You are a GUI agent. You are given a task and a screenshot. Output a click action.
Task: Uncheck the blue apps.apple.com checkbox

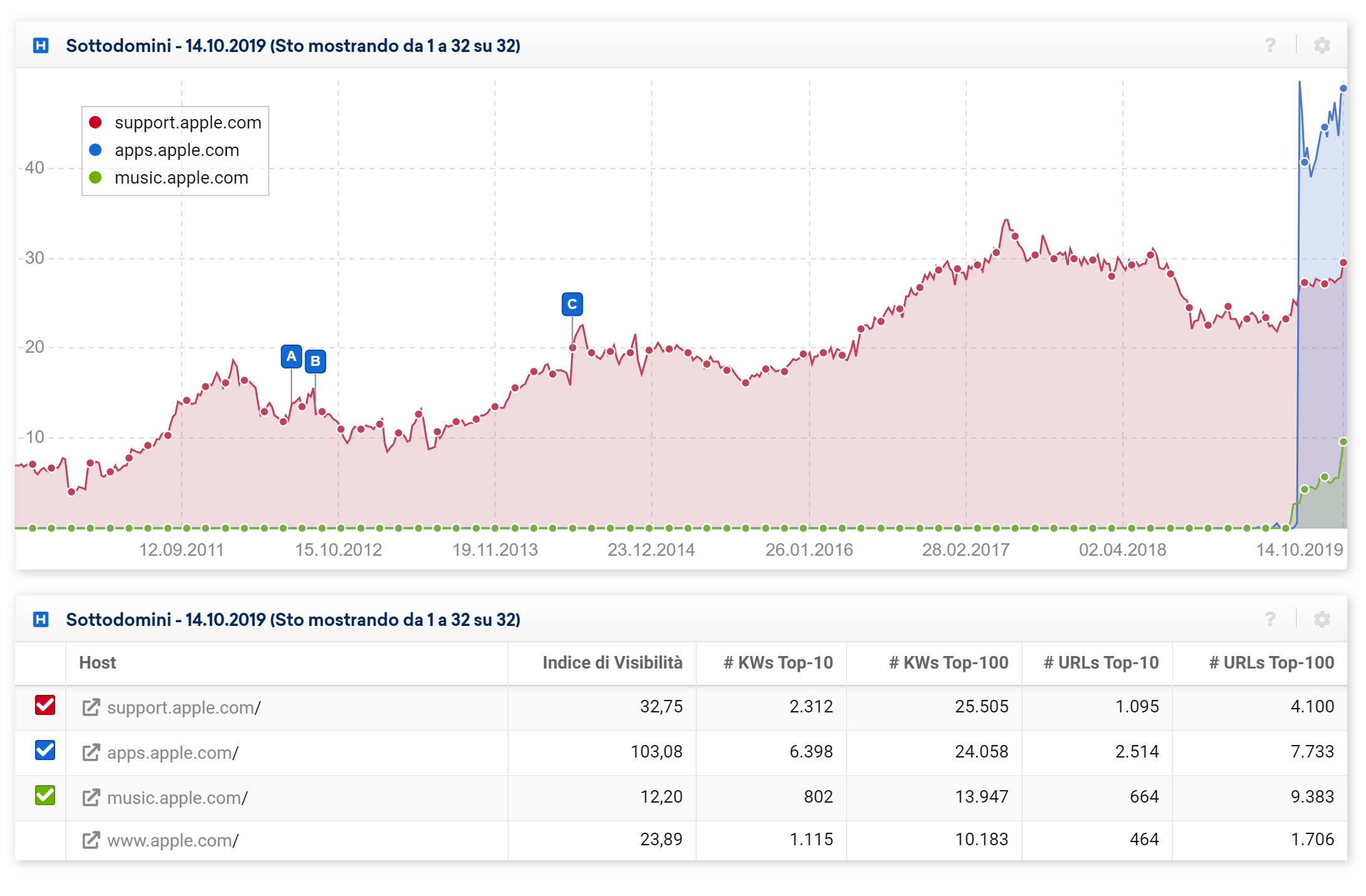click(x=45, y=750)
